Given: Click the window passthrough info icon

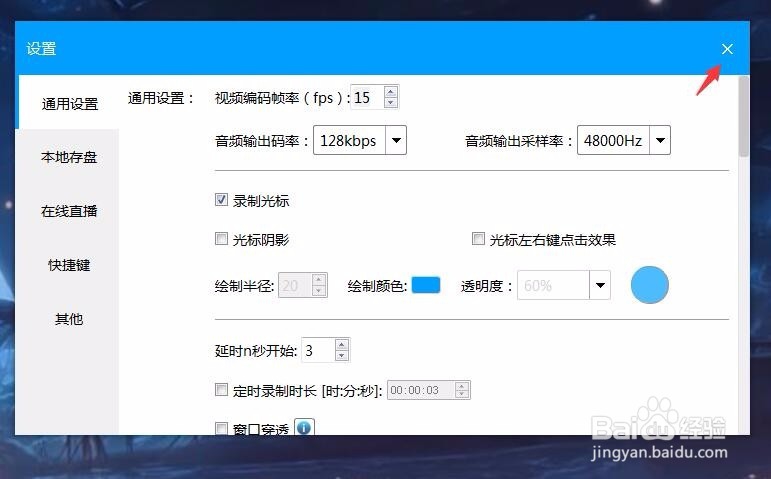Looking at the screenshot, I should [304, 427].
